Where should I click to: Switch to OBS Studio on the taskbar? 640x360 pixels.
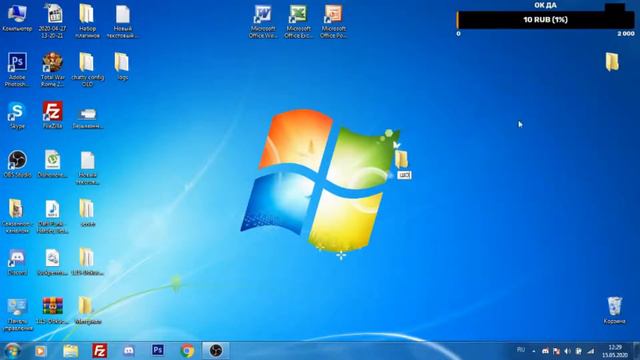click(x=216, y=351)
